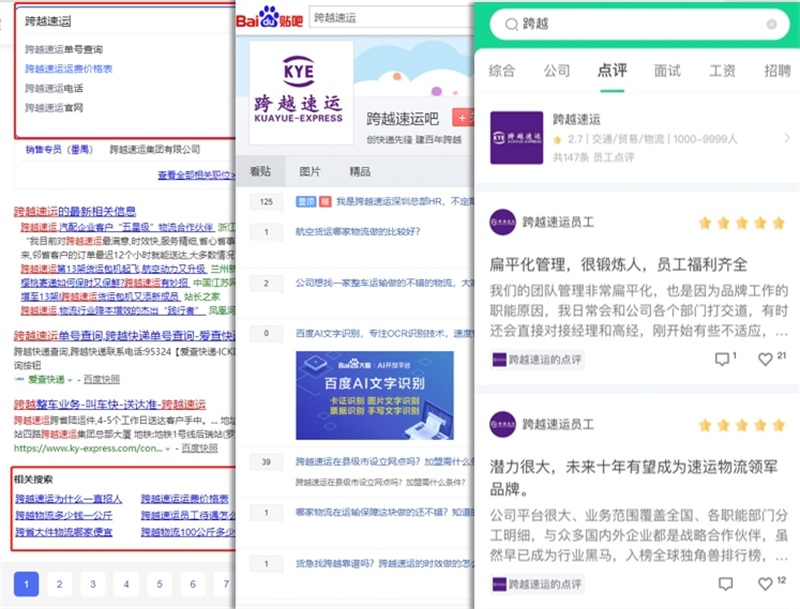Click related search 跨越物流多少钱一公斤

point(63,515)
